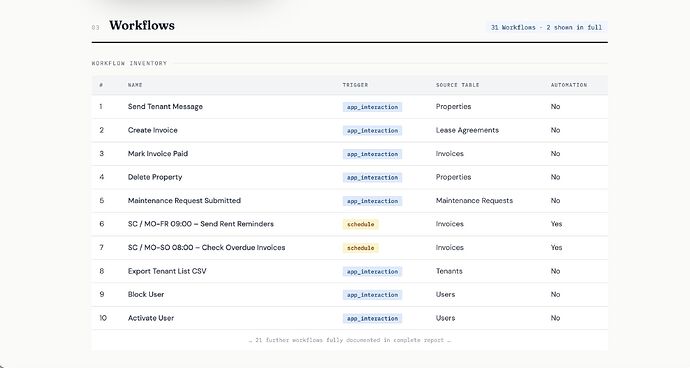
Task: Click the NAME column header
Action: point(135,85)
